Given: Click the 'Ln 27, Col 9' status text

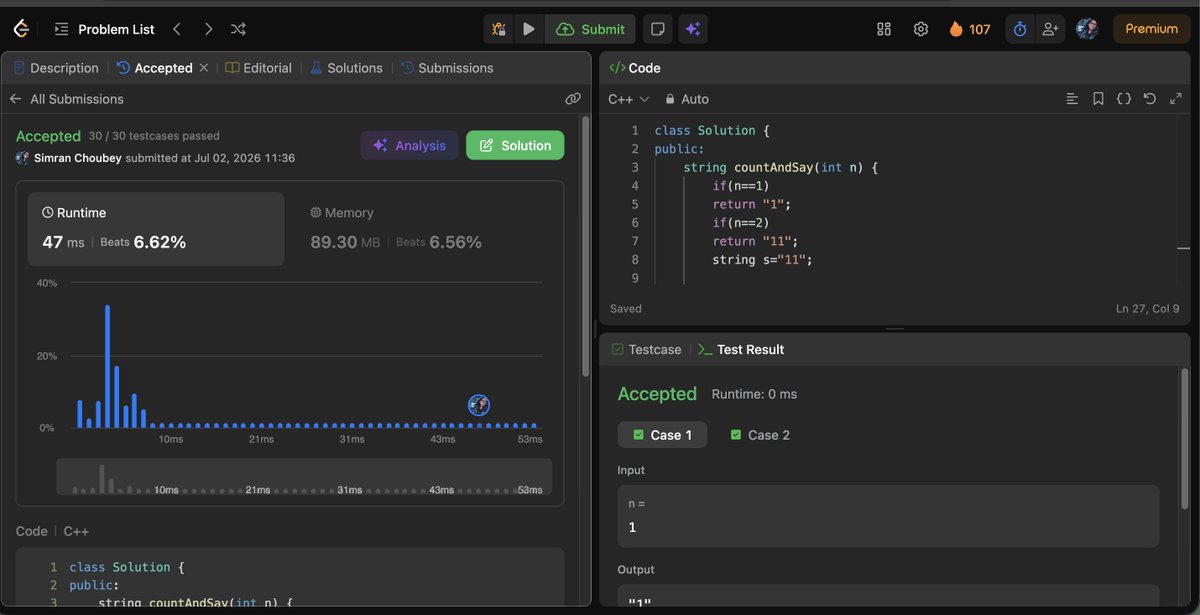Looking at the screenshot, I should click(x=1147, y=309).
